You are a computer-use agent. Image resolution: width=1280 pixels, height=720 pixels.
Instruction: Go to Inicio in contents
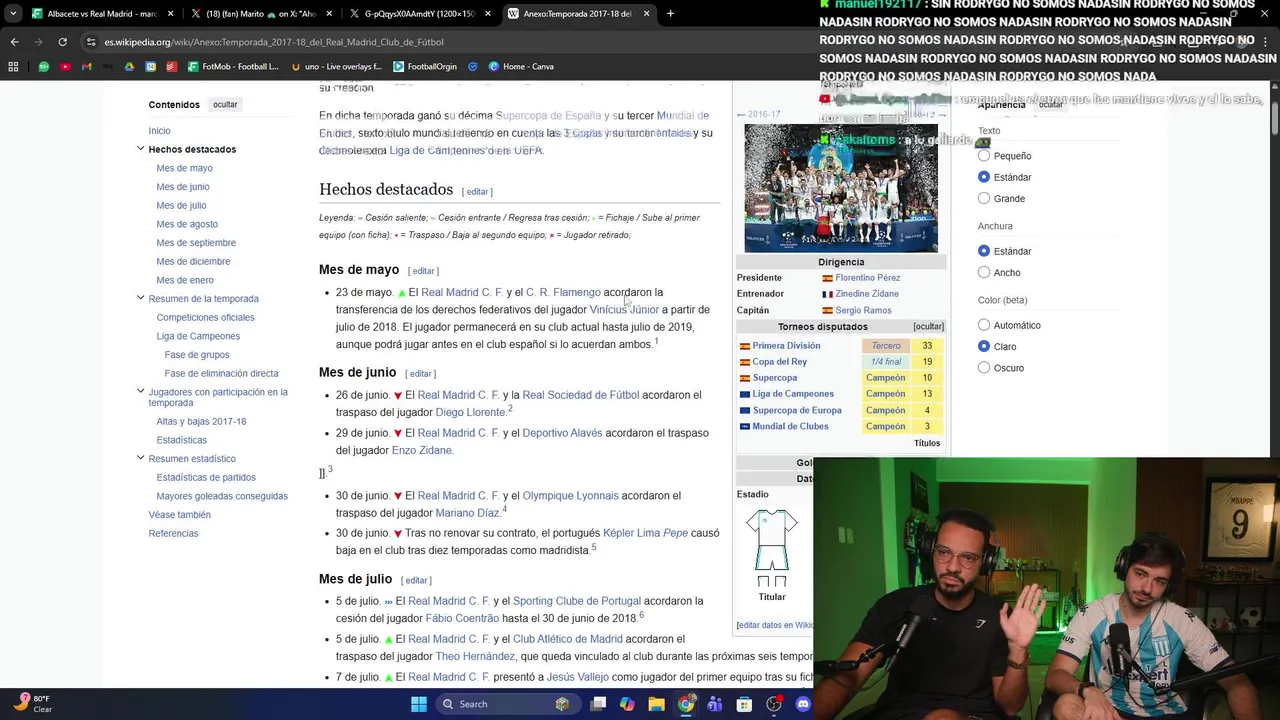tap(159, 131)
